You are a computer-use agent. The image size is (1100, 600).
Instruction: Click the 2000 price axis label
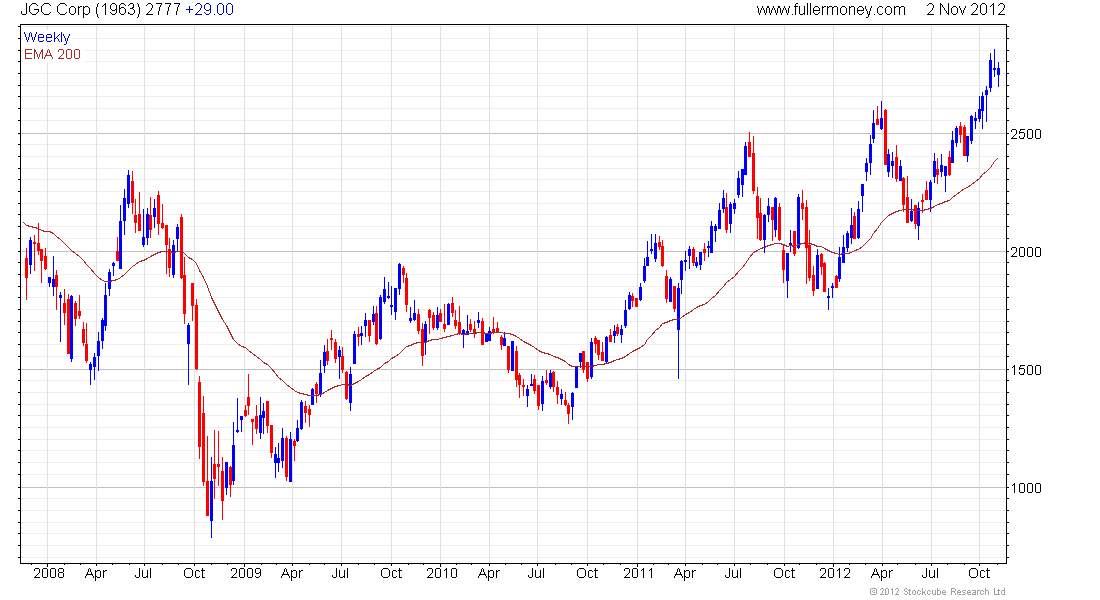(x=1026, y=252)
